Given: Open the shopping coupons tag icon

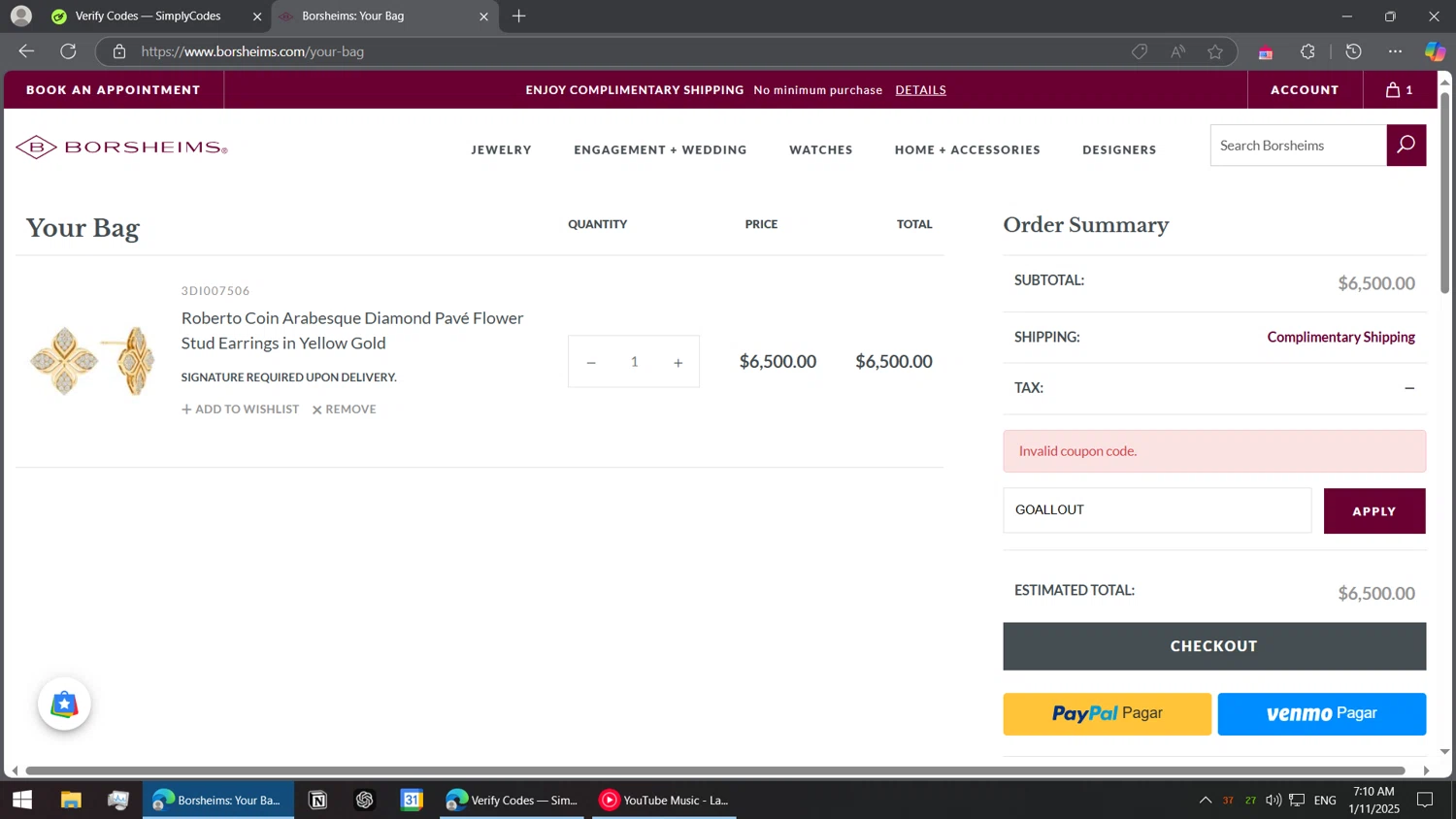Looking at the screenshot, I should [x=1140, y=51].
